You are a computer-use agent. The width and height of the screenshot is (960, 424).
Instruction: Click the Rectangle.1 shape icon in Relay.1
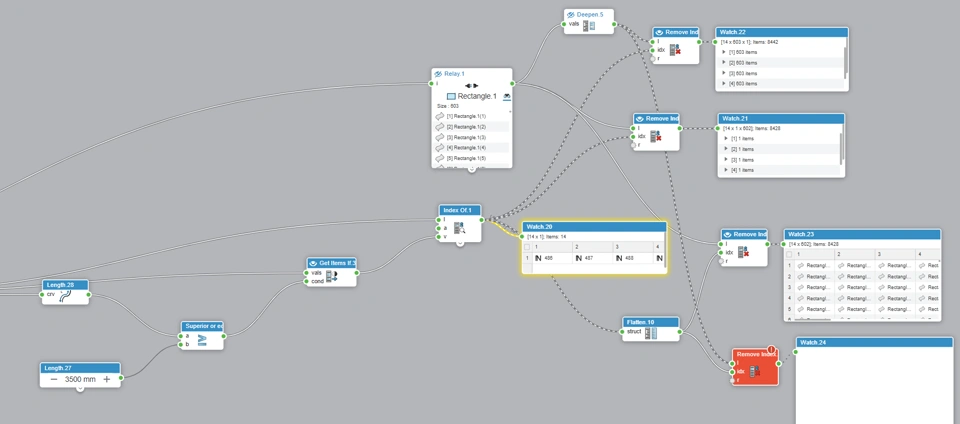(451, 97)
